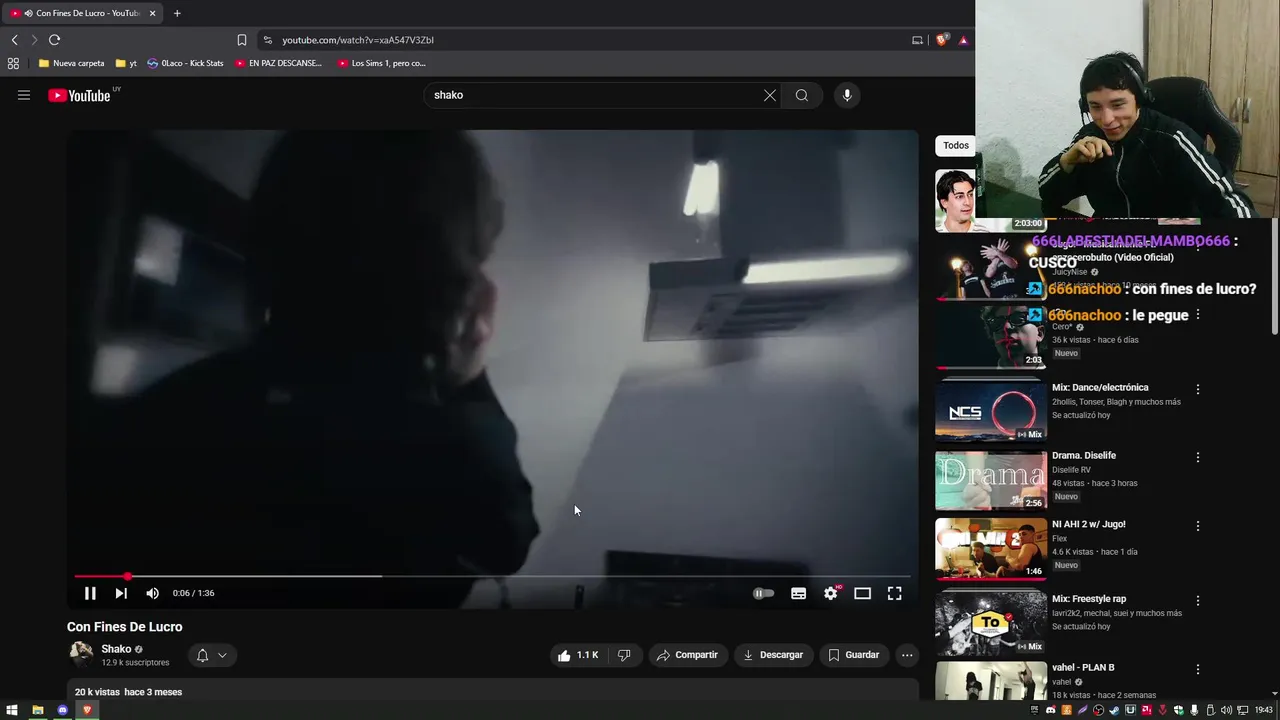The width and height of the screenshot is (1280, 720).
Task: Open options for Mix: Freestyle rap
Action: tap(1198, 601)
